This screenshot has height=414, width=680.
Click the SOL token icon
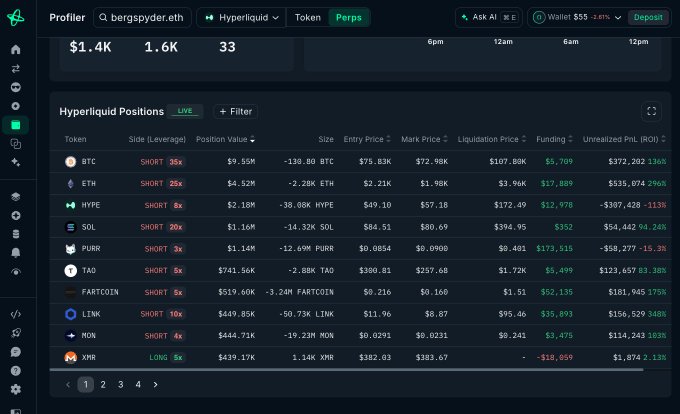click(x=70, y=227)
